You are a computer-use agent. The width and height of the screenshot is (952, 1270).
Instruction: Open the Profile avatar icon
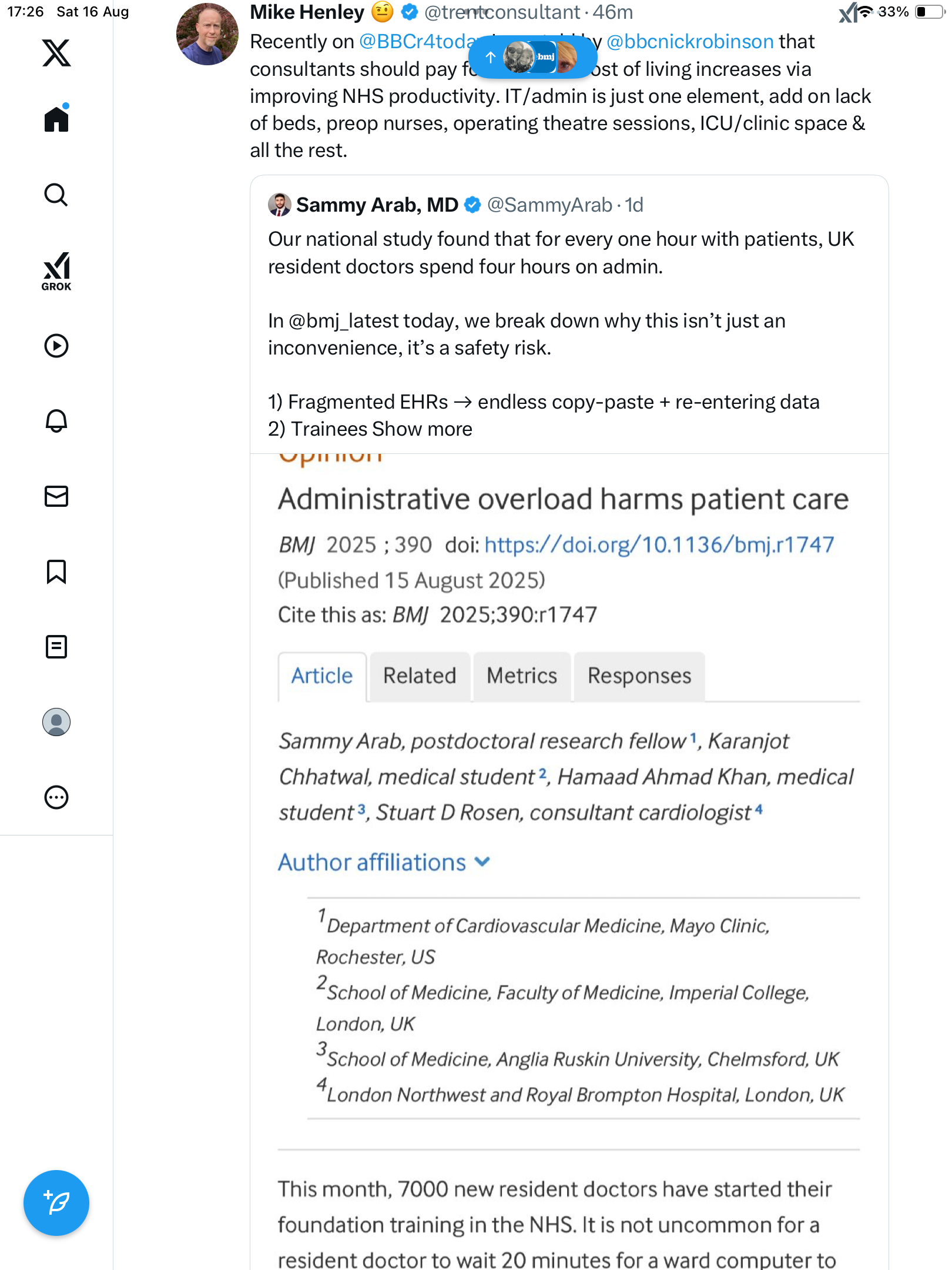click(56, 722)
